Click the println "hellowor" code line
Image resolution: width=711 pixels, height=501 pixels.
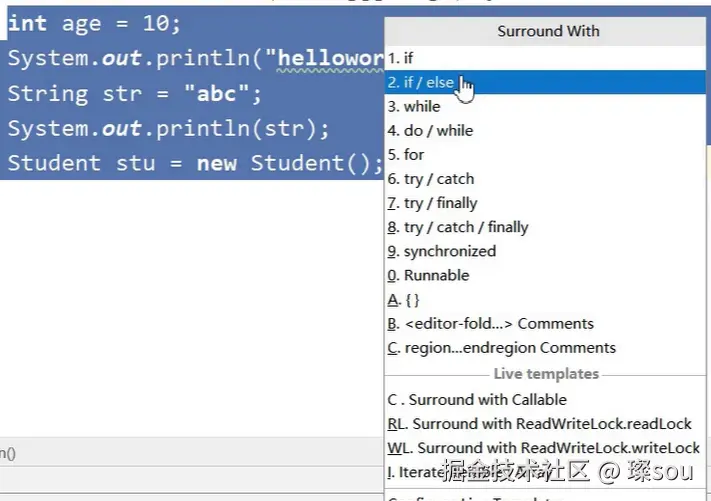pos(195,58)
